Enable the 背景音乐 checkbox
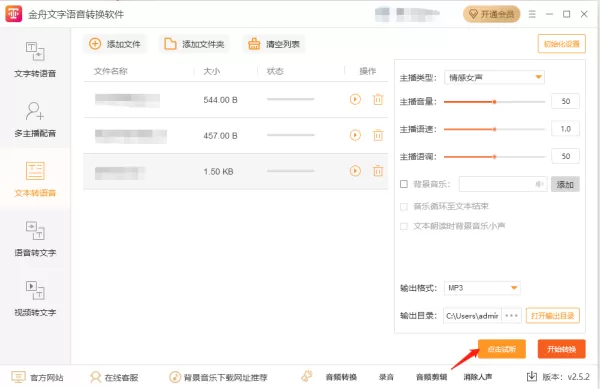Screen dimensions: 600x389 coord(404,184)
